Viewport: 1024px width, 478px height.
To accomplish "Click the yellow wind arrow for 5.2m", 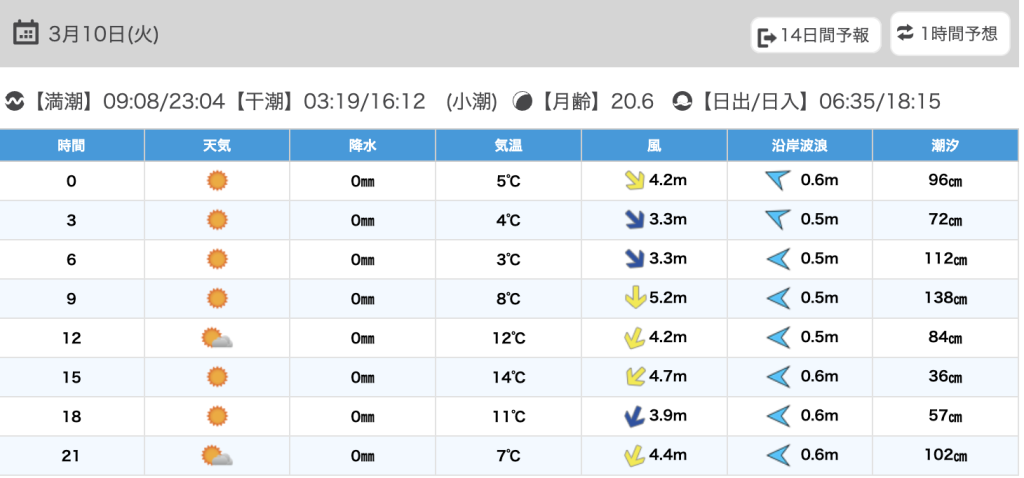I will pos(632,298).
